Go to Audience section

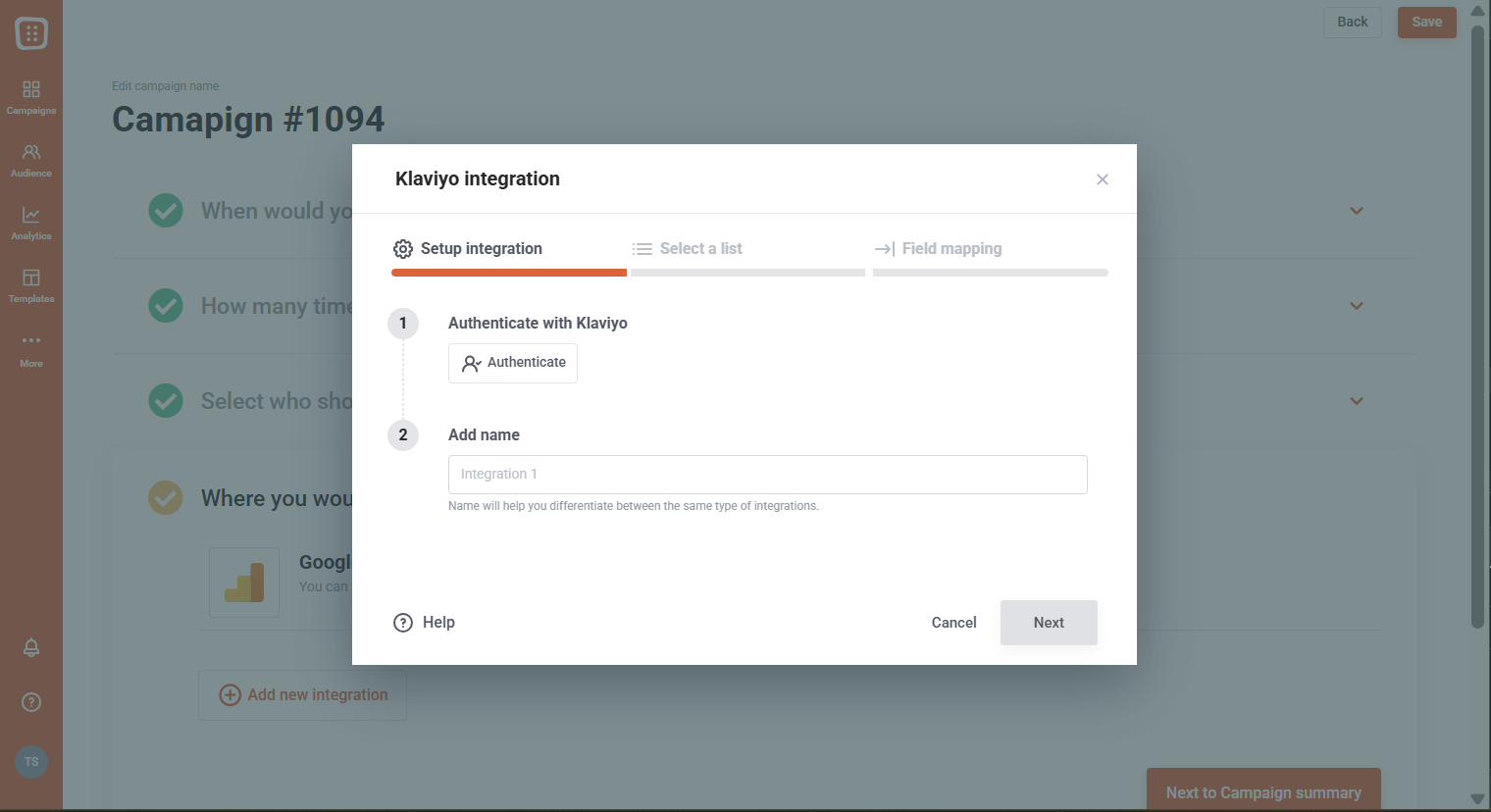click(x=31, y=161)
